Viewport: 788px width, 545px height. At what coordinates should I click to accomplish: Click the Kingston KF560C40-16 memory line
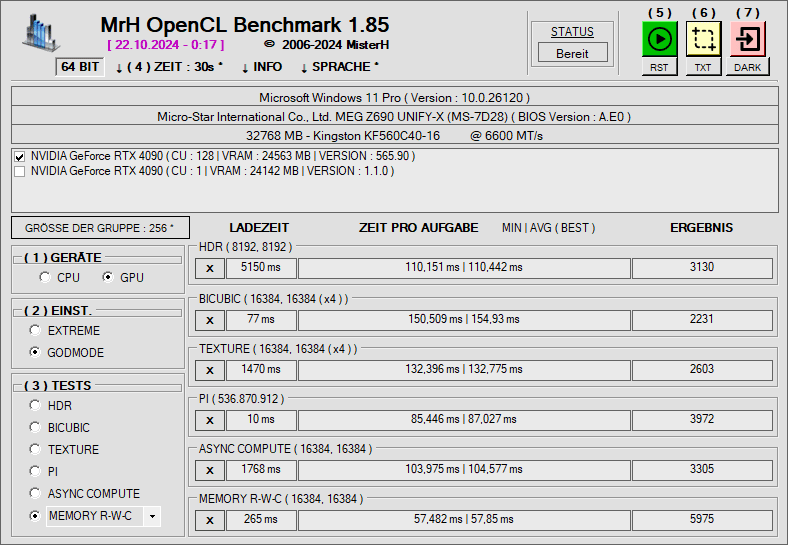point(395,136)
